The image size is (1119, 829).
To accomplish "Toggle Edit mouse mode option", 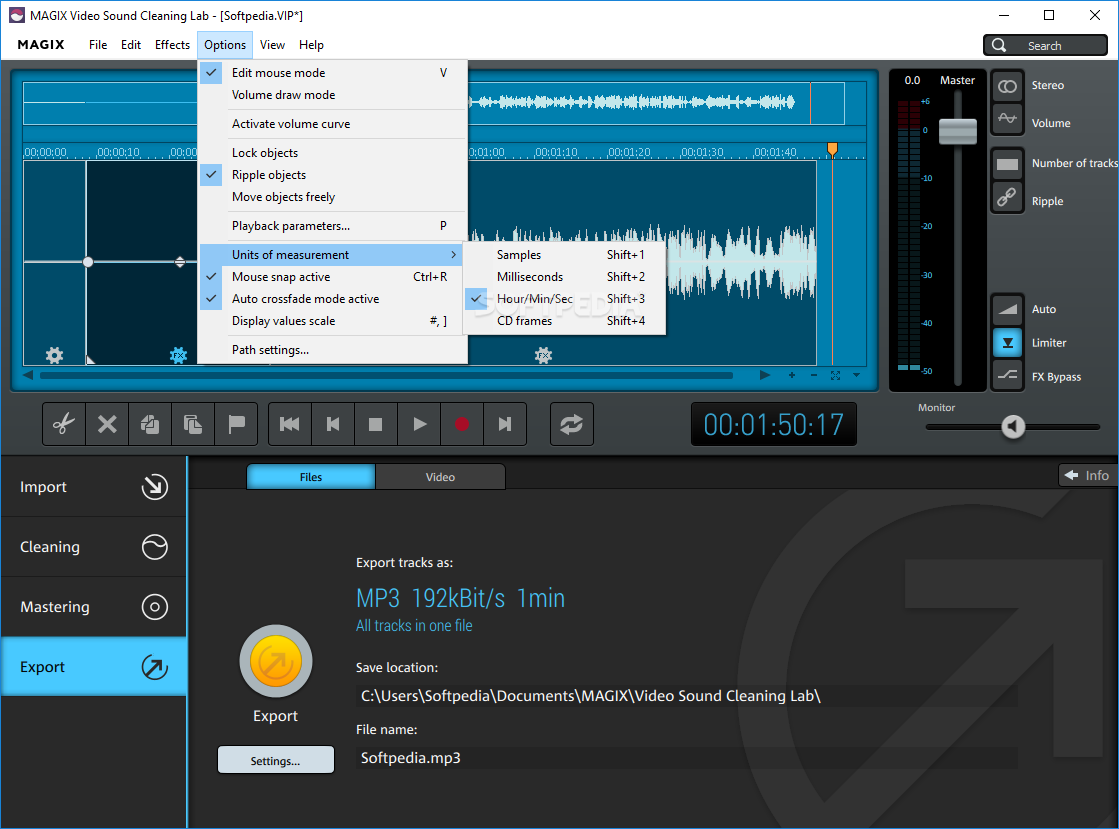I will point(333,73).
